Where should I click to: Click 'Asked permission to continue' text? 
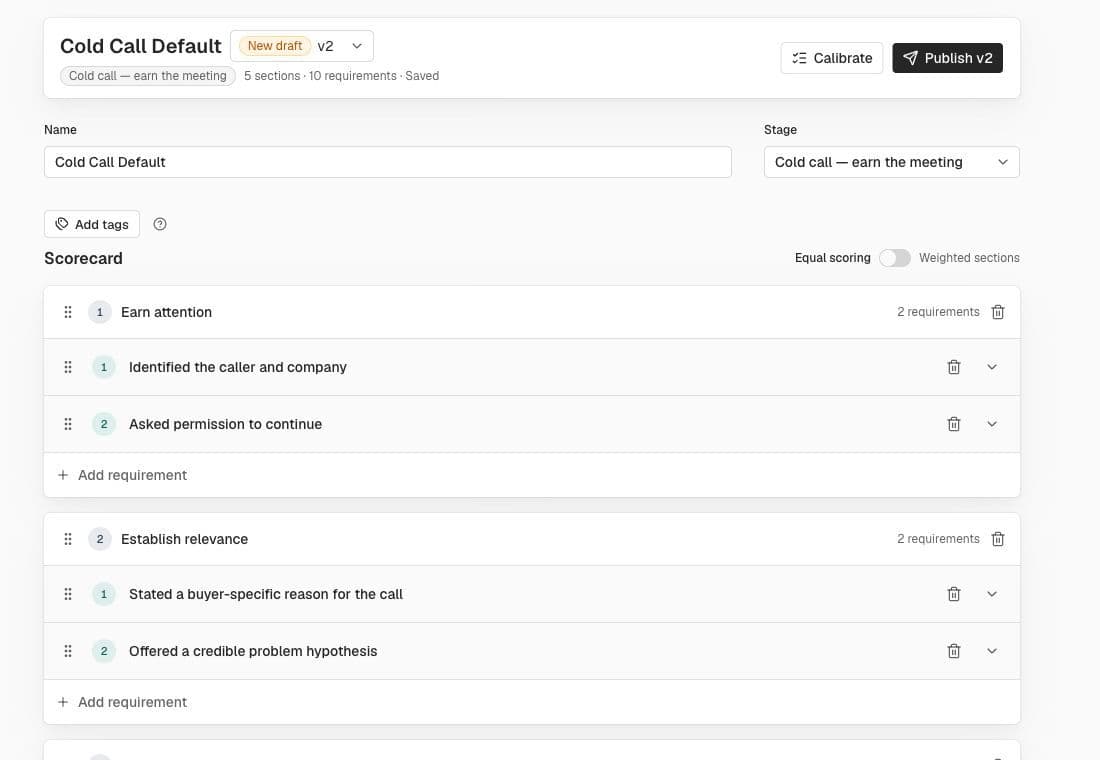[225, 424]
